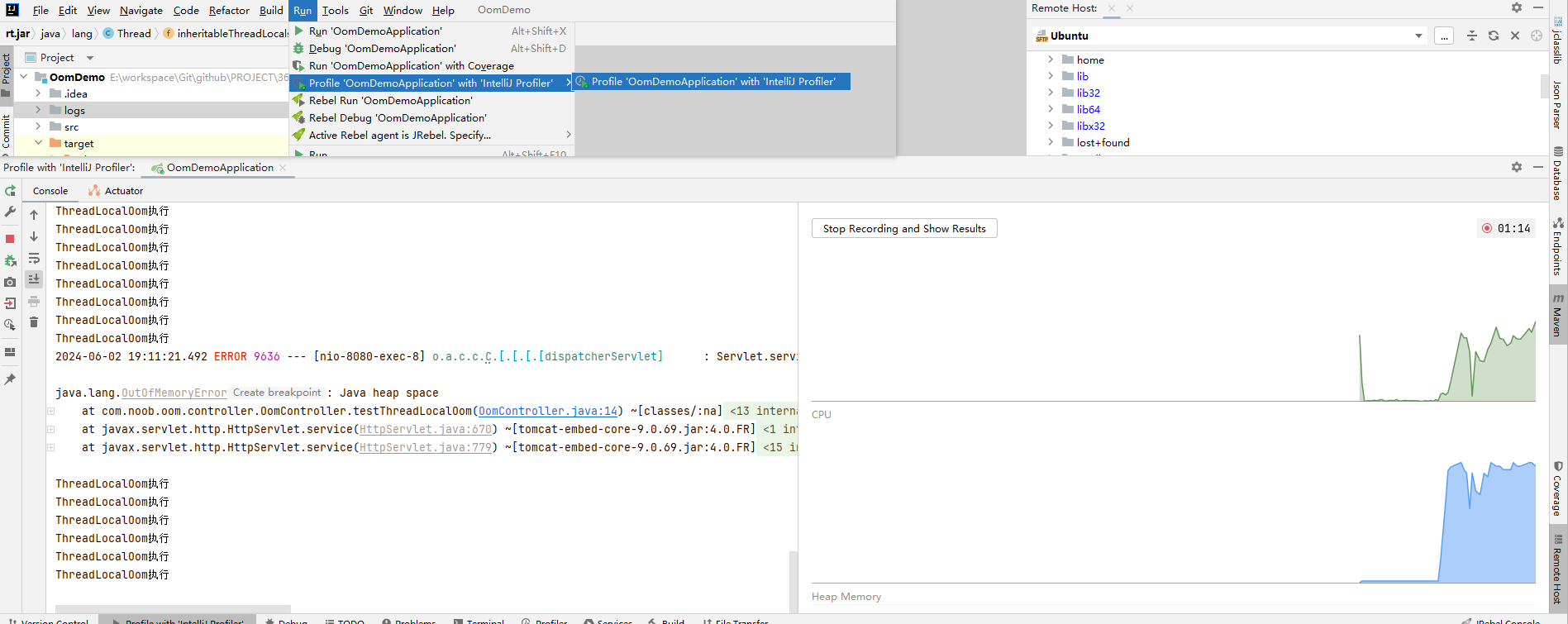The width and height of the screenshot is (1568, 624).
Task: Click Profile with 'IntelliJ Profiler' submenu entry
Action: coord(712,82)
